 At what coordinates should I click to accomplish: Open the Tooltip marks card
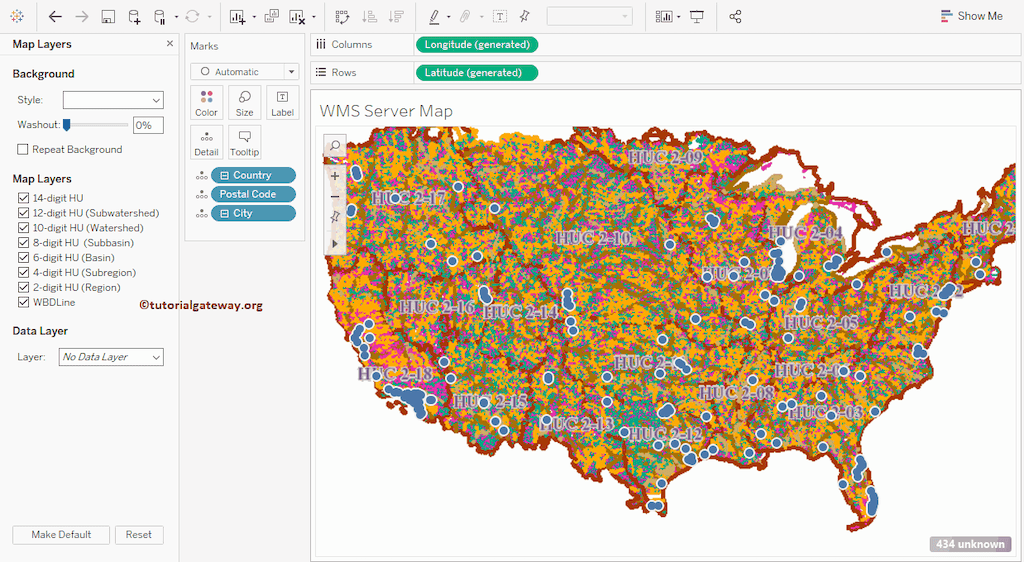point(244,143)
